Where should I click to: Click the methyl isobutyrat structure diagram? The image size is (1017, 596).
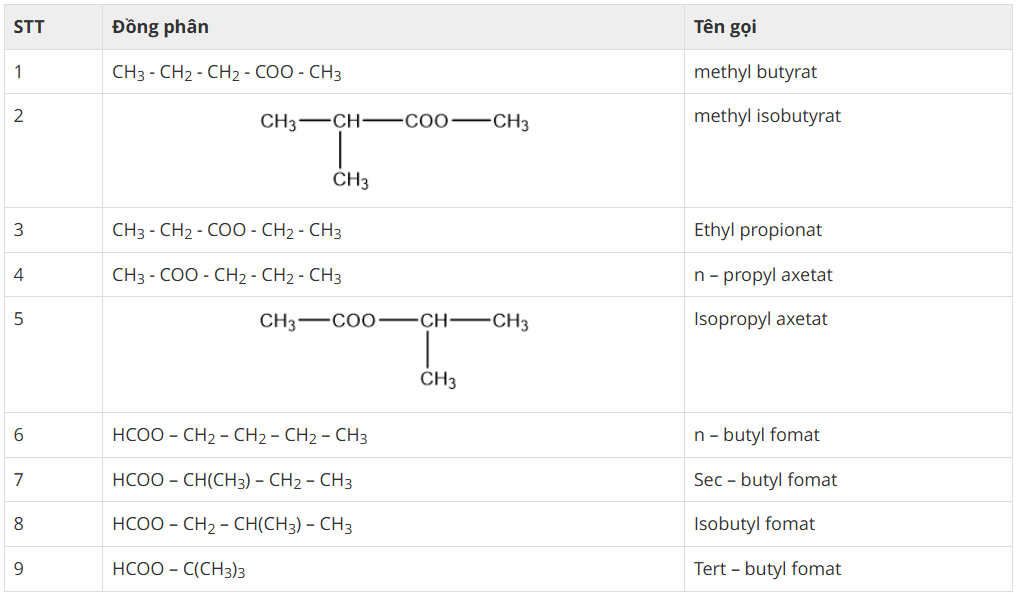(x=394, y=149)
